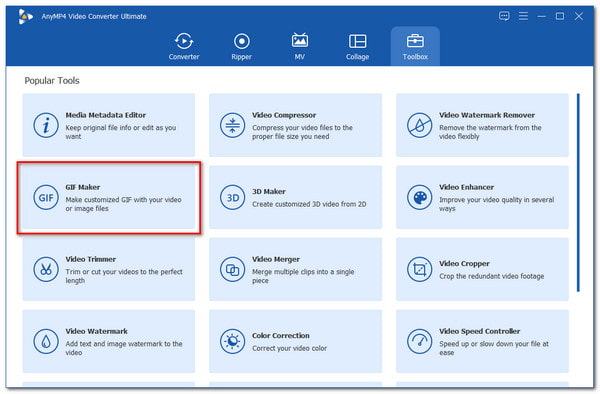The image size is (600, 394).
Task: Open the Video Merger title
Action: 276,259
